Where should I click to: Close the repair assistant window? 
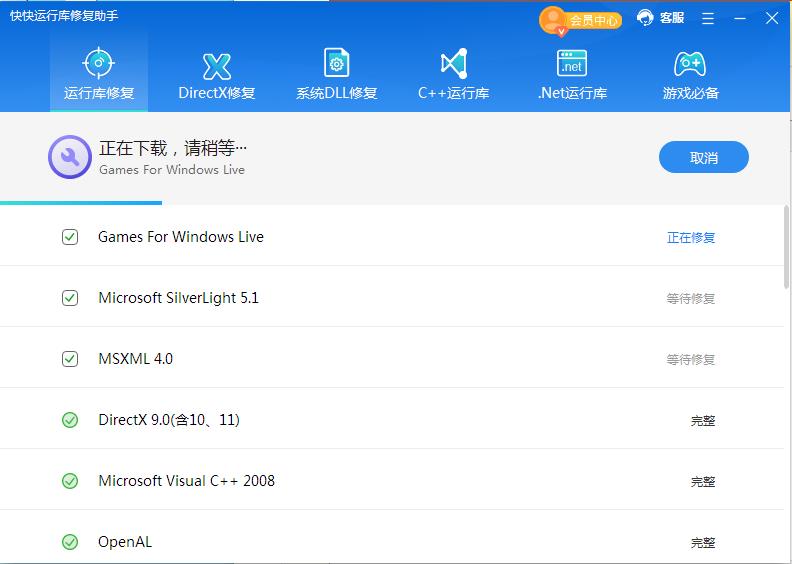772,19
